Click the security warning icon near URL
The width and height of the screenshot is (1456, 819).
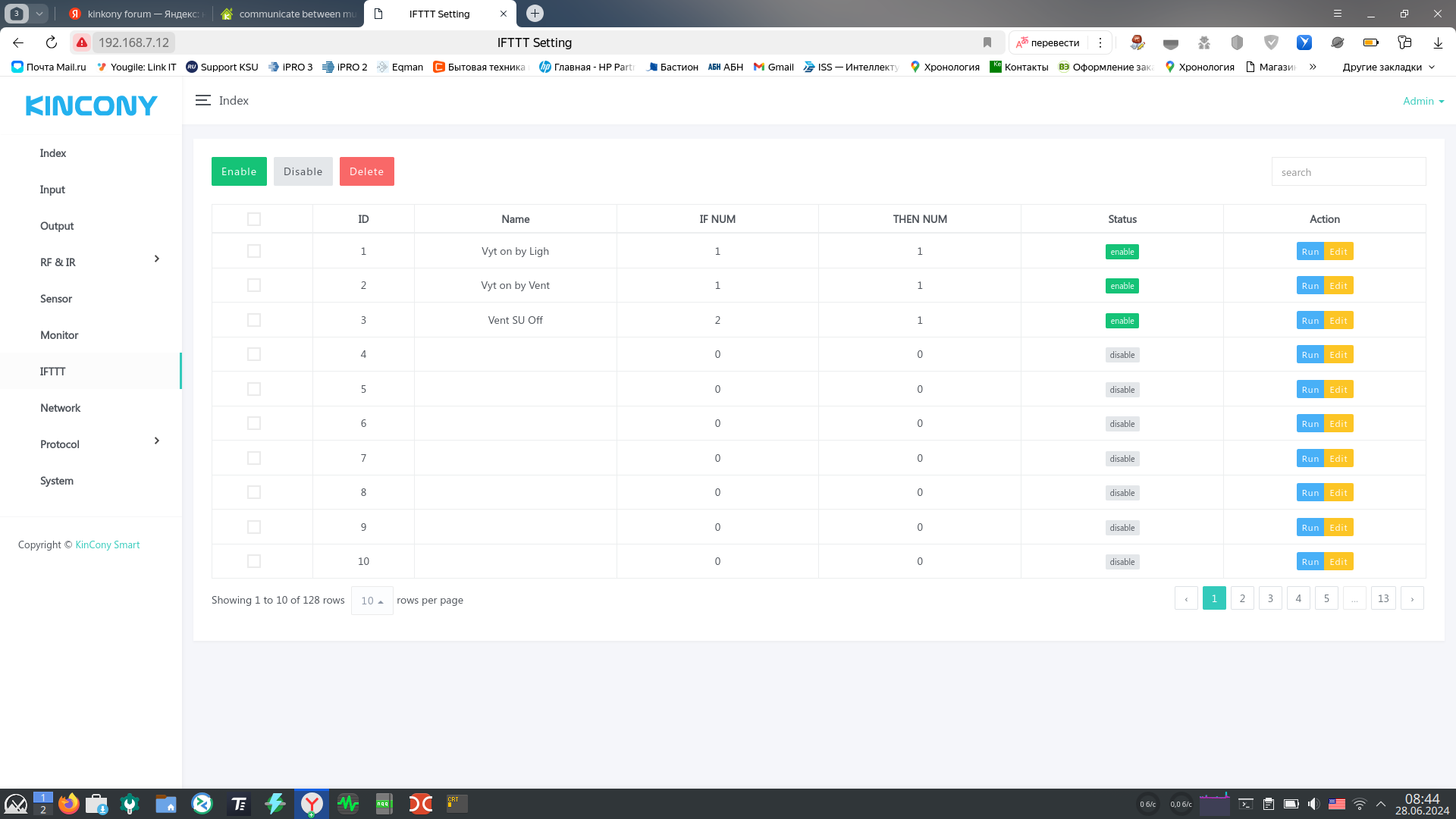pos(82,42)
